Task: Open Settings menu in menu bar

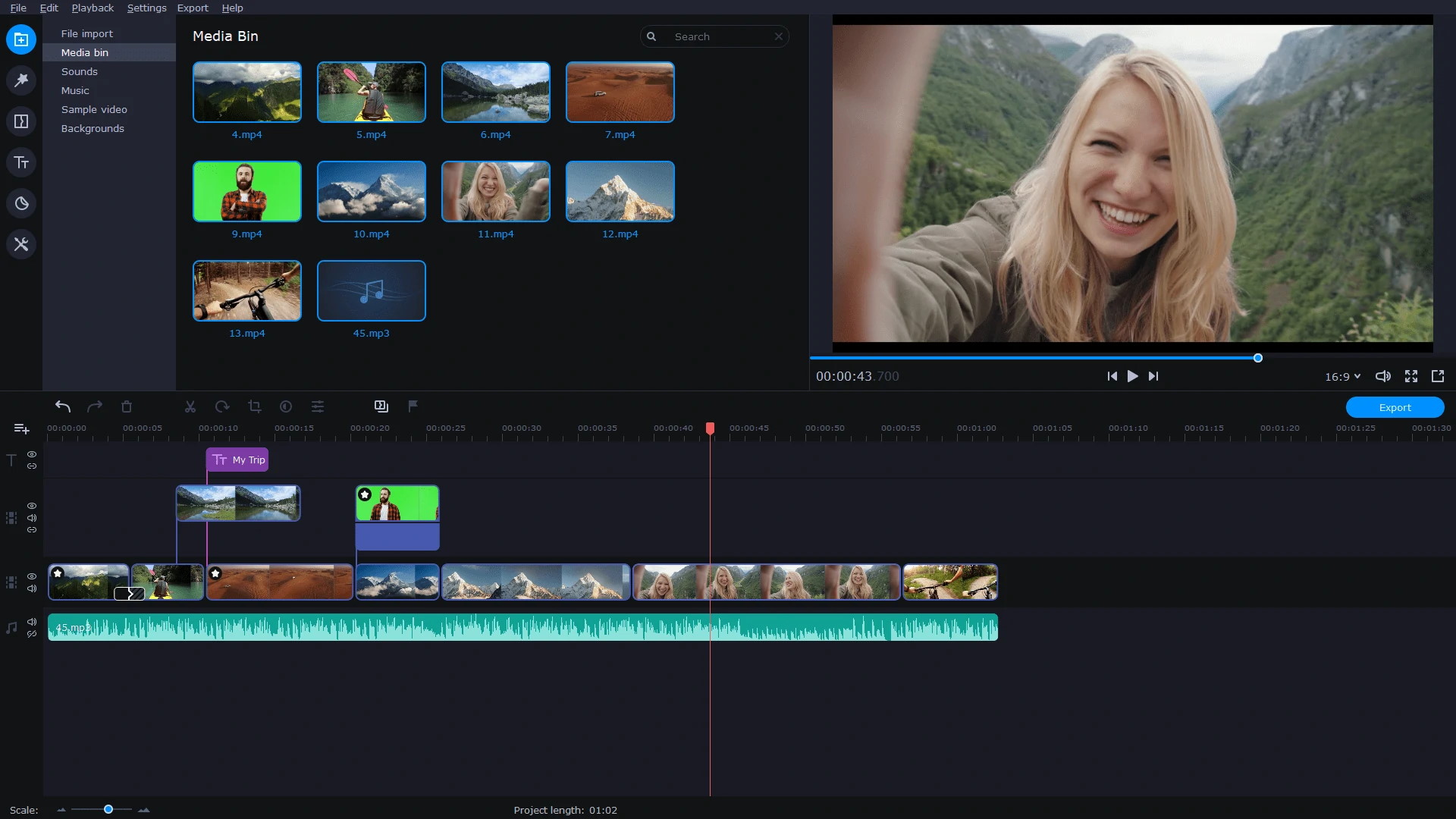Action: [x=146, y=8]
